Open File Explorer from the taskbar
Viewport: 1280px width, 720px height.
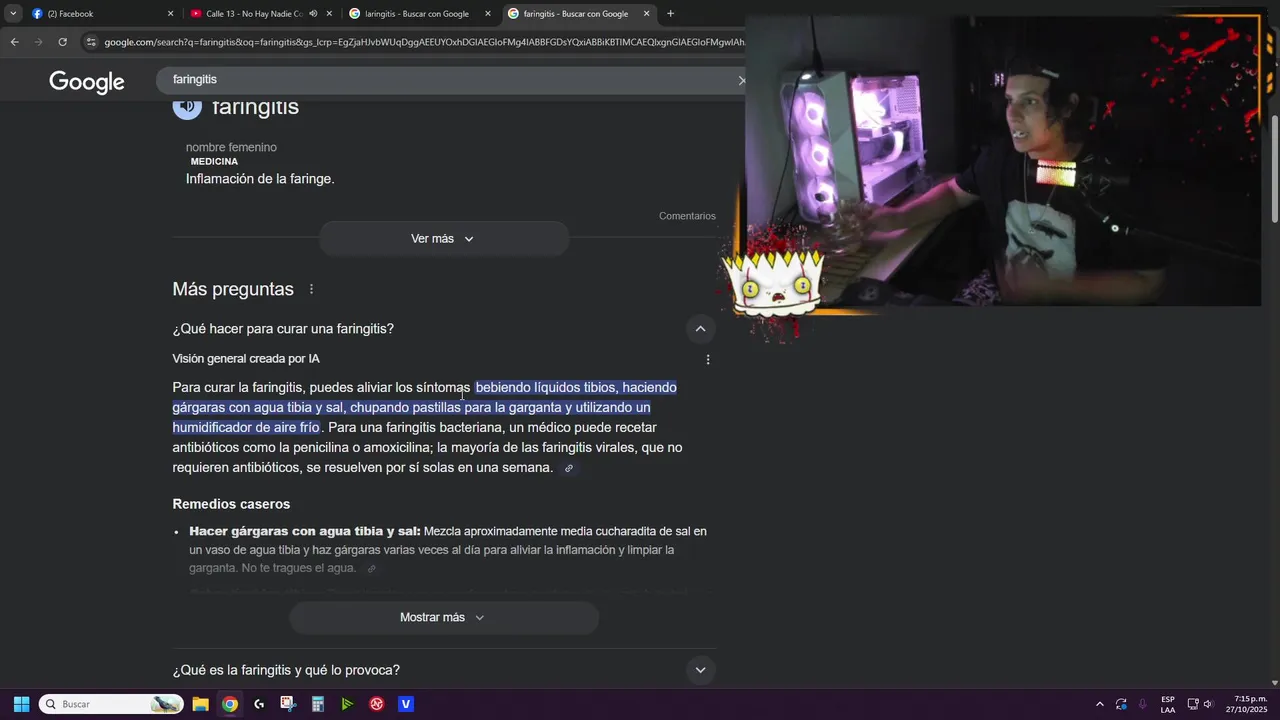[x=200, y=704]
